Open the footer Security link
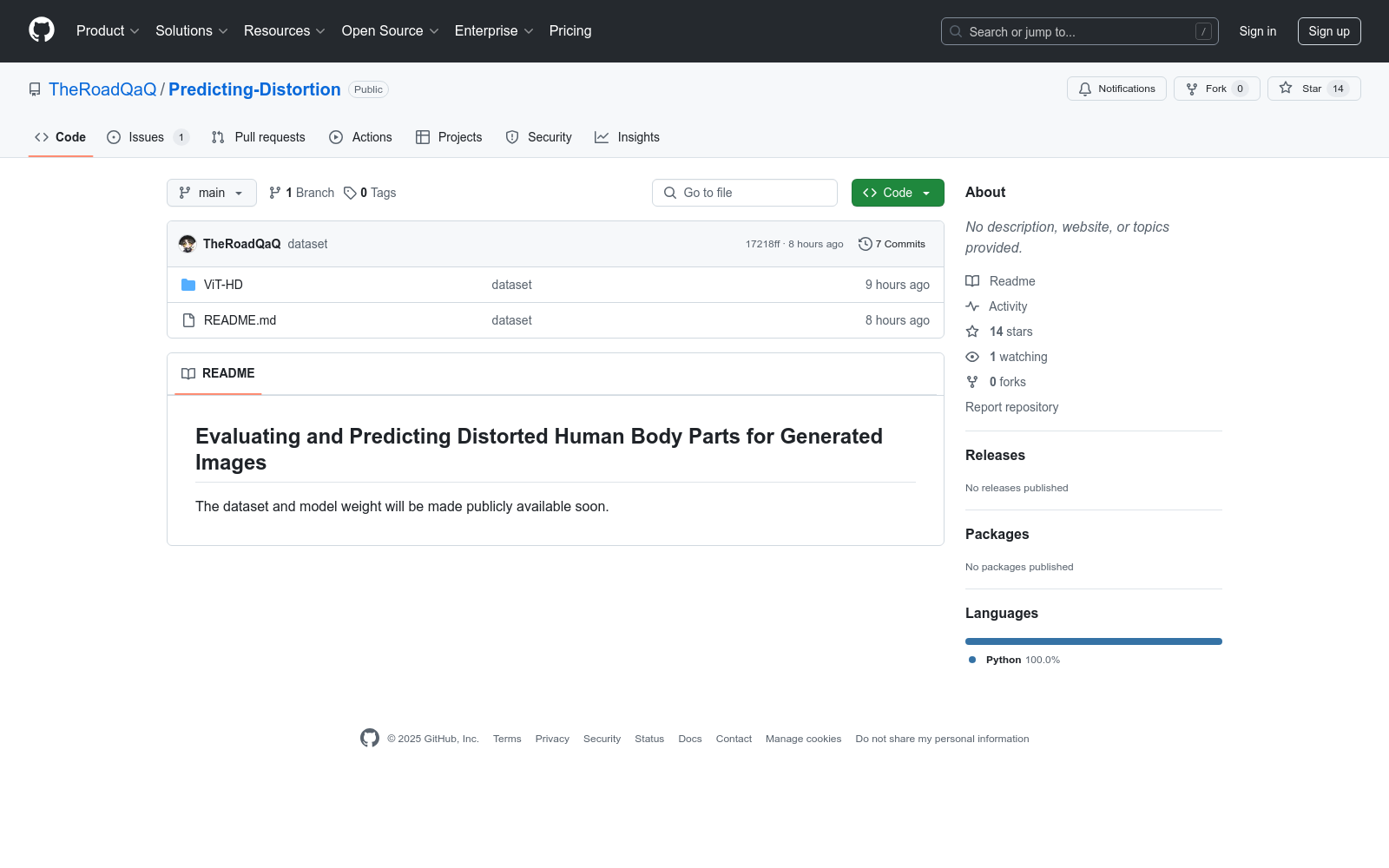Viewport: 1389px width, 868px height. (602, 739)
